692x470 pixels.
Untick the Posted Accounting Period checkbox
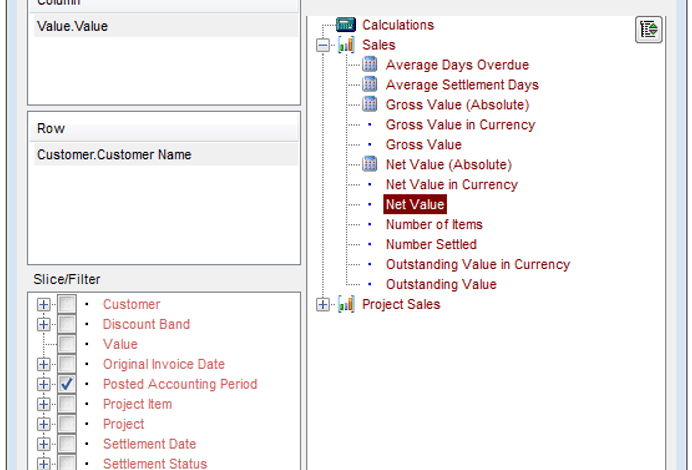(67, 384)
